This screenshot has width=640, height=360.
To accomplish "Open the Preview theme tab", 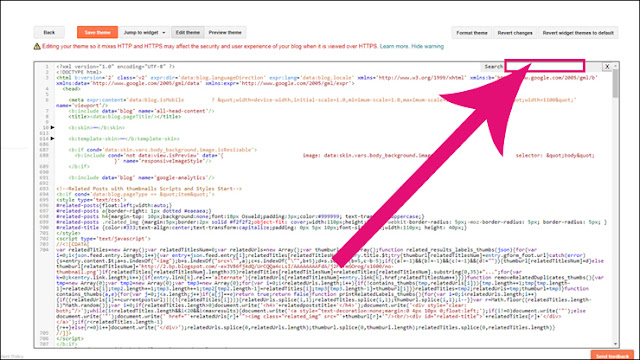I will click(x=225, y=32).
